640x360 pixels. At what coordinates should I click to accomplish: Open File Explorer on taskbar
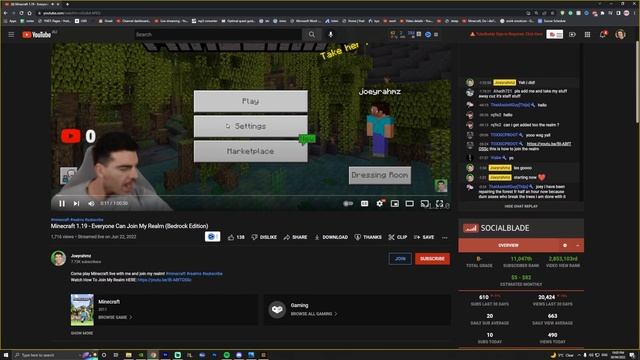click(129, 355)
